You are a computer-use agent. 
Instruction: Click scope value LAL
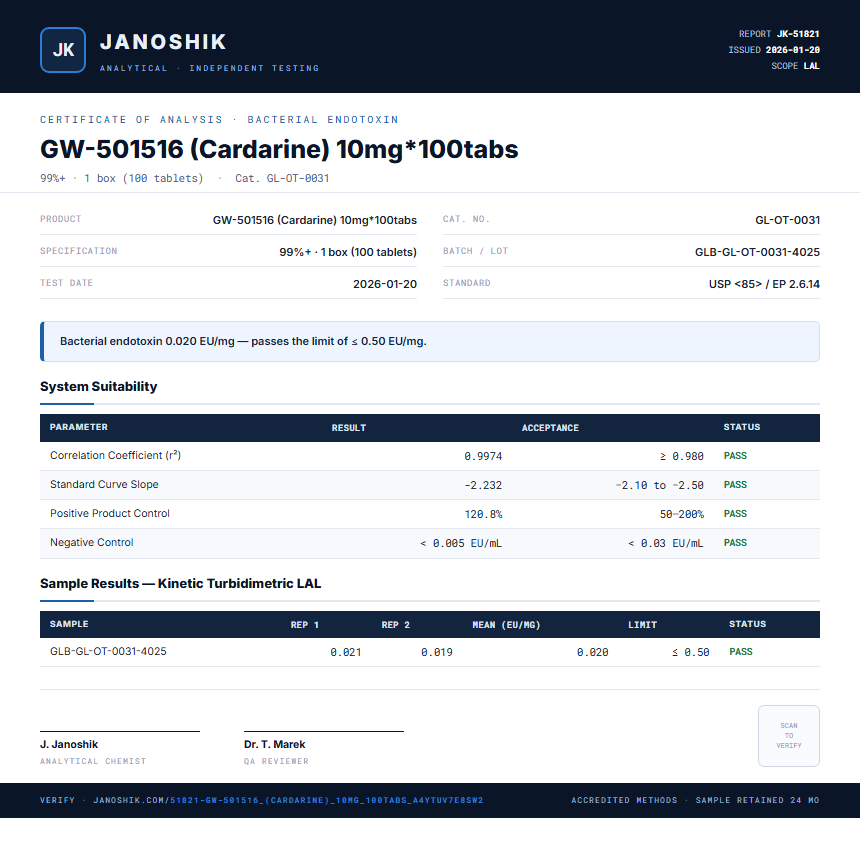pos(811,66)
